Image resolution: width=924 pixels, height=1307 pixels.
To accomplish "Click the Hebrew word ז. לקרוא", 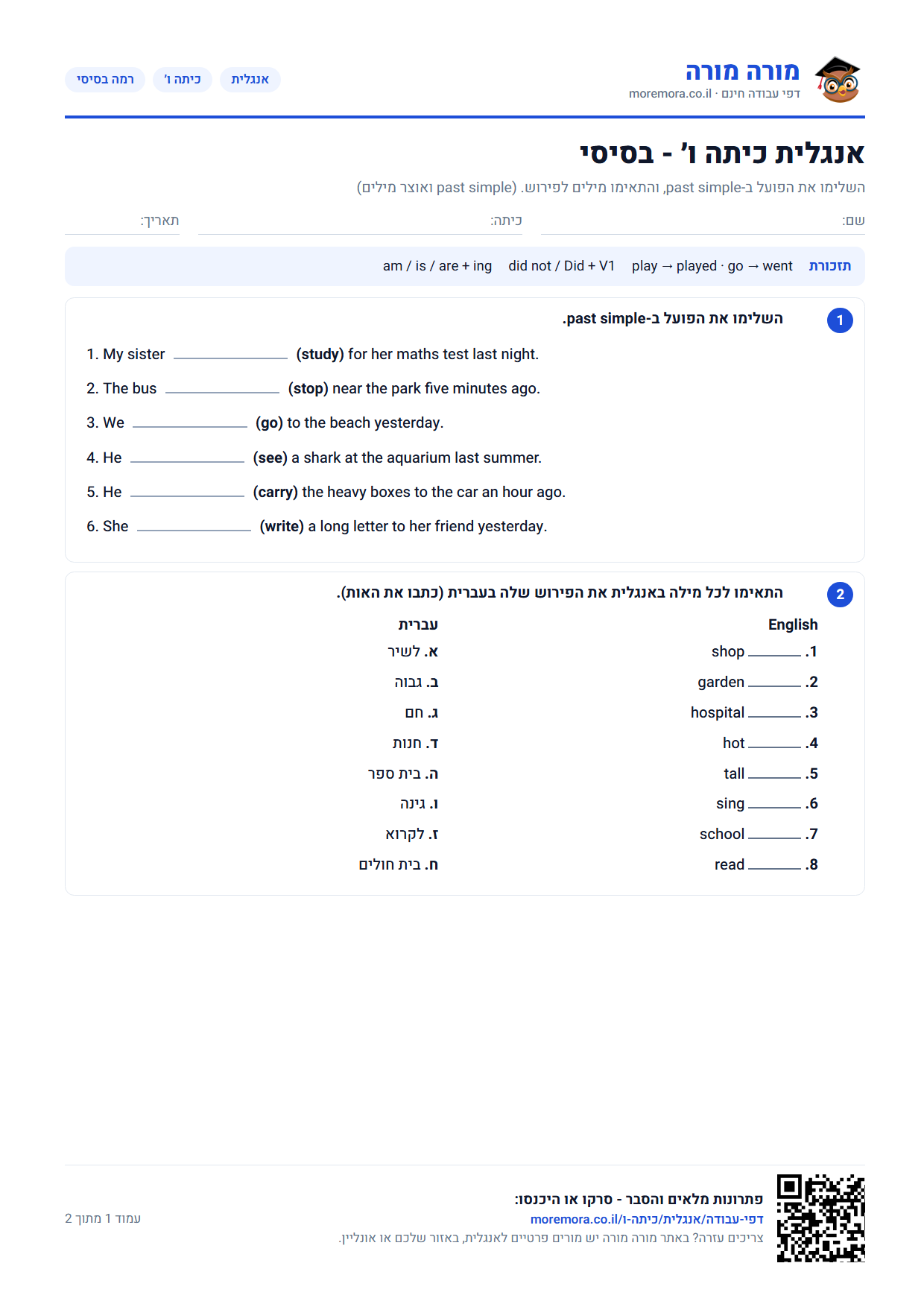I will point(412,835).
